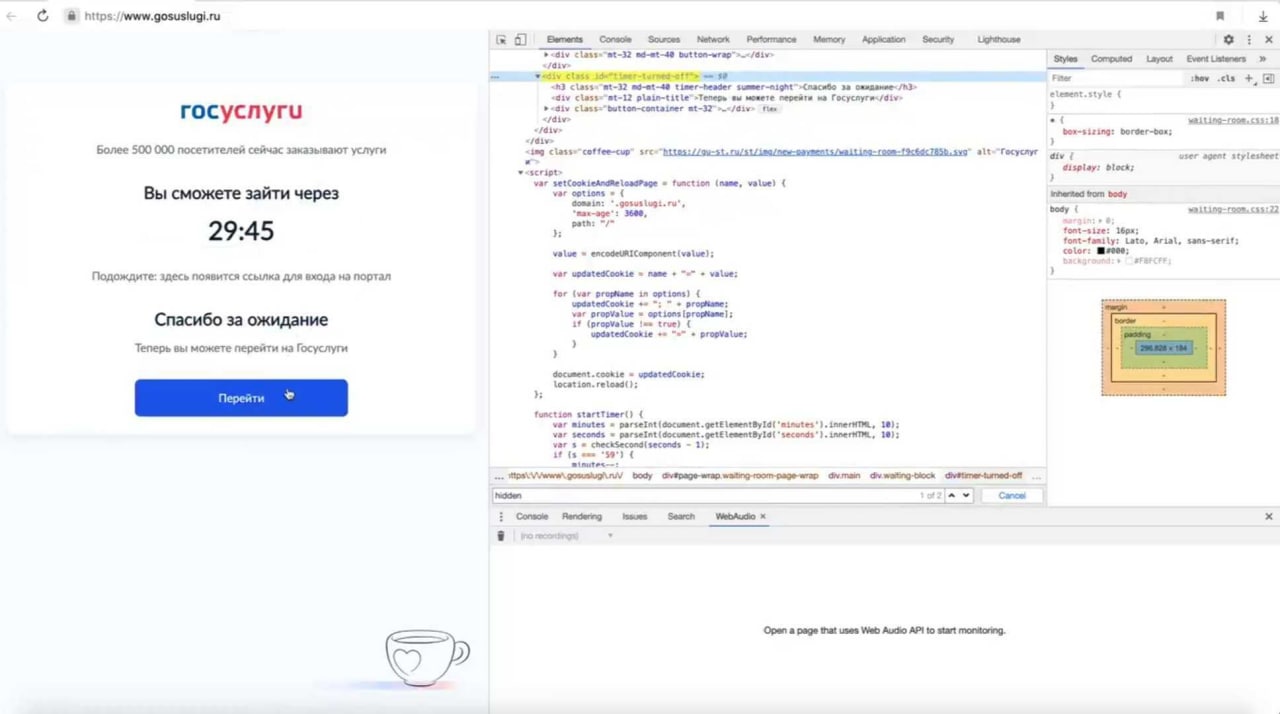1280x714 pixels.
Task: Switch to the Computed styles tab
Action: tap(1111, 59)
